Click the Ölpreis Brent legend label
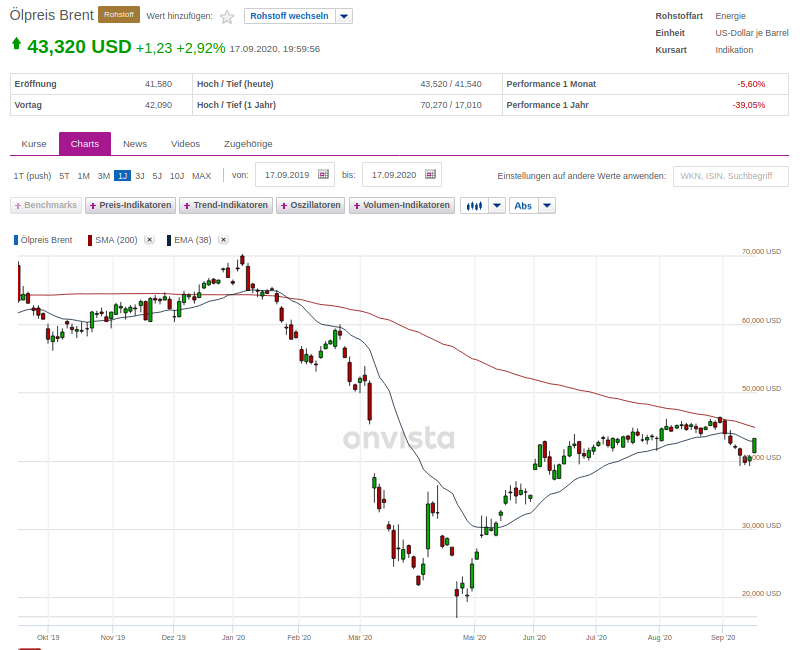Image resolution: width=806 pixels, height=650 pixels. (47, 240)
